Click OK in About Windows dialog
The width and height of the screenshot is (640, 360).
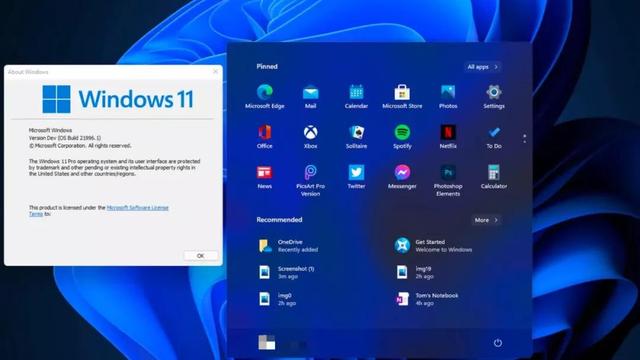[x=200, y=256]
